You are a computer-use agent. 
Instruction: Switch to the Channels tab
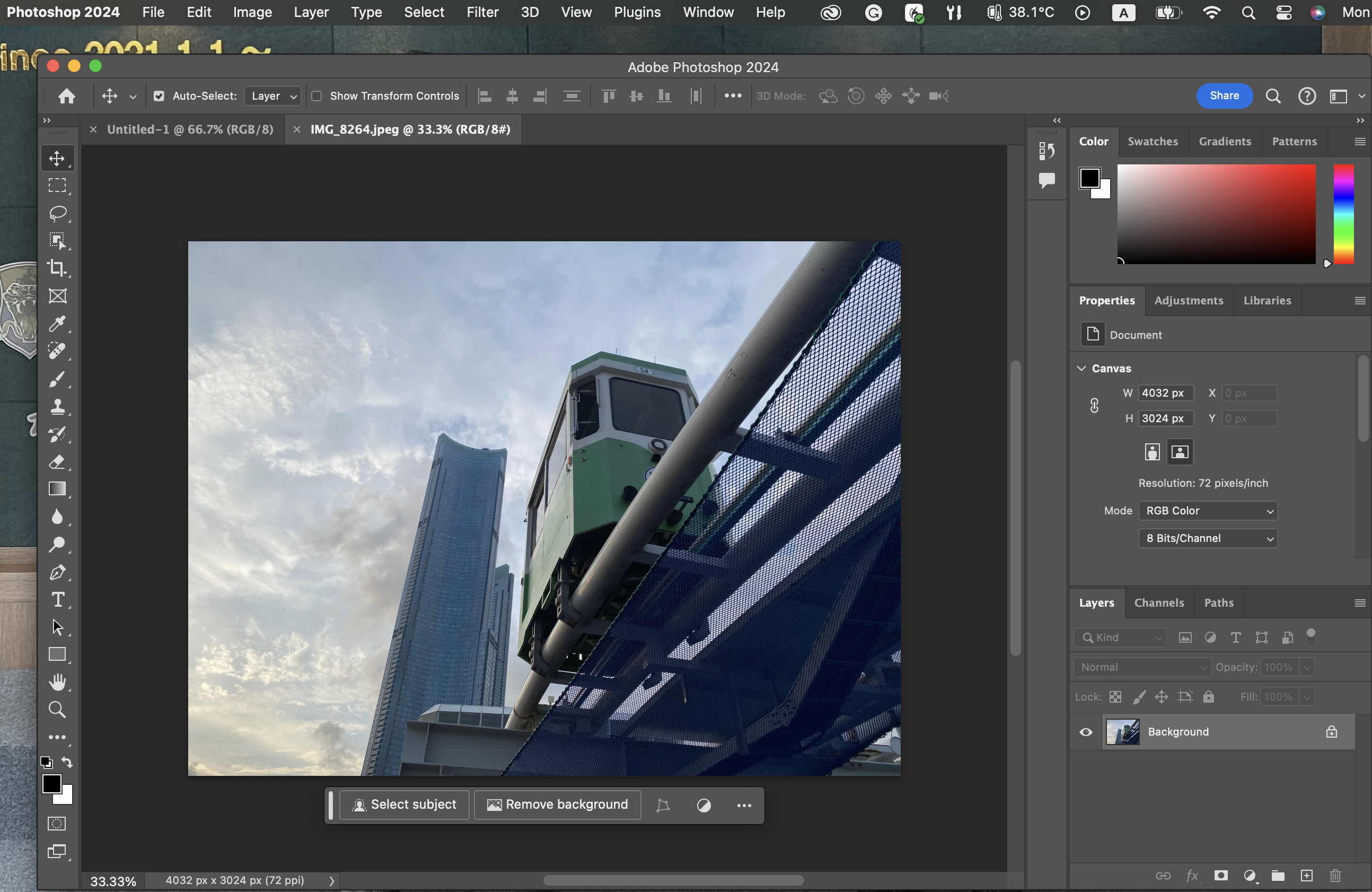[1159, 602]
